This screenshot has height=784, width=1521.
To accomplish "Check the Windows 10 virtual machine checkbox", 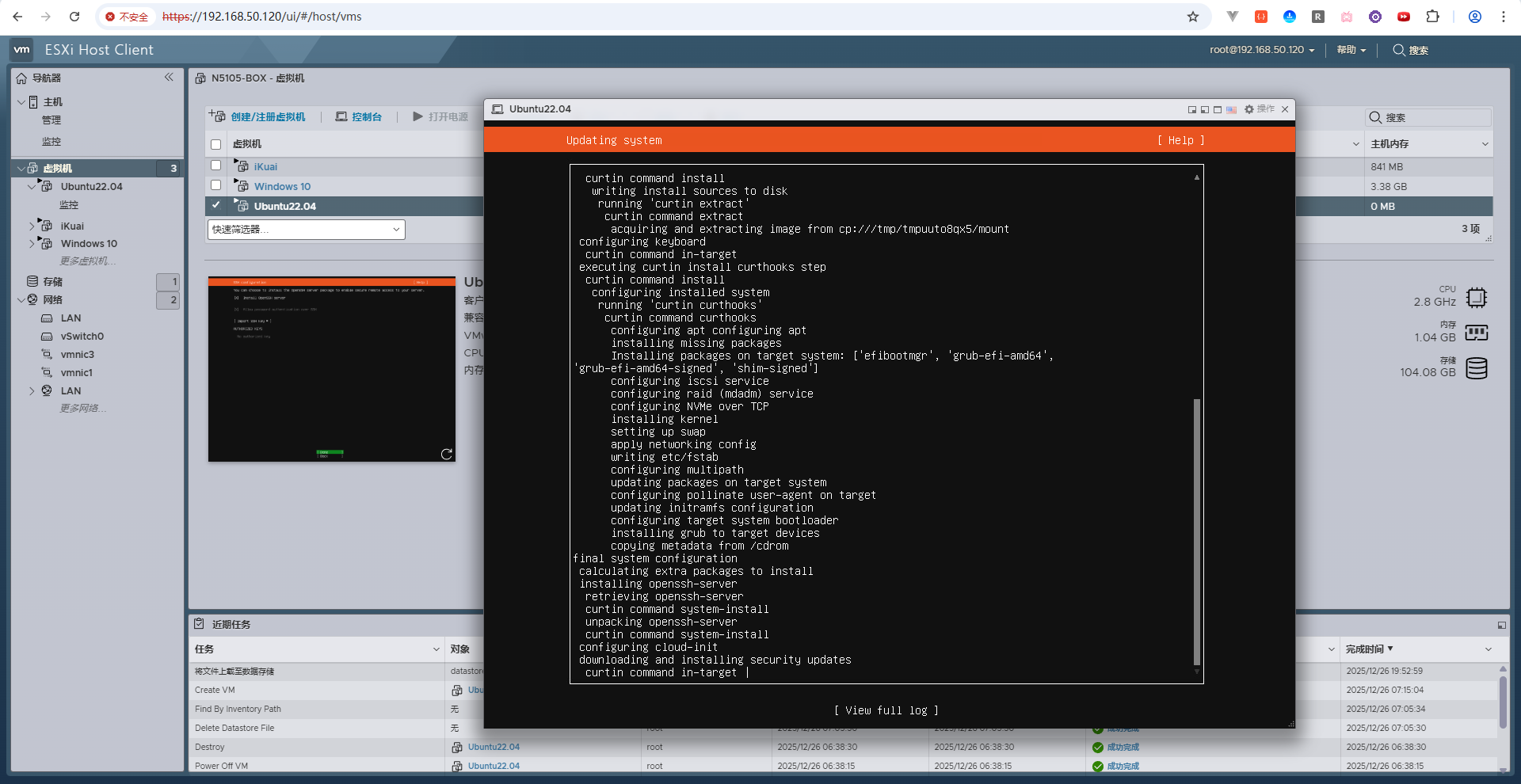I will 215,185.
